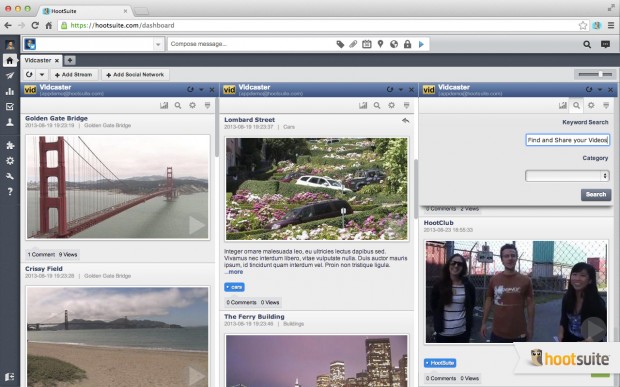Click the first stream vertical scrollbar

tap(217, 127)
